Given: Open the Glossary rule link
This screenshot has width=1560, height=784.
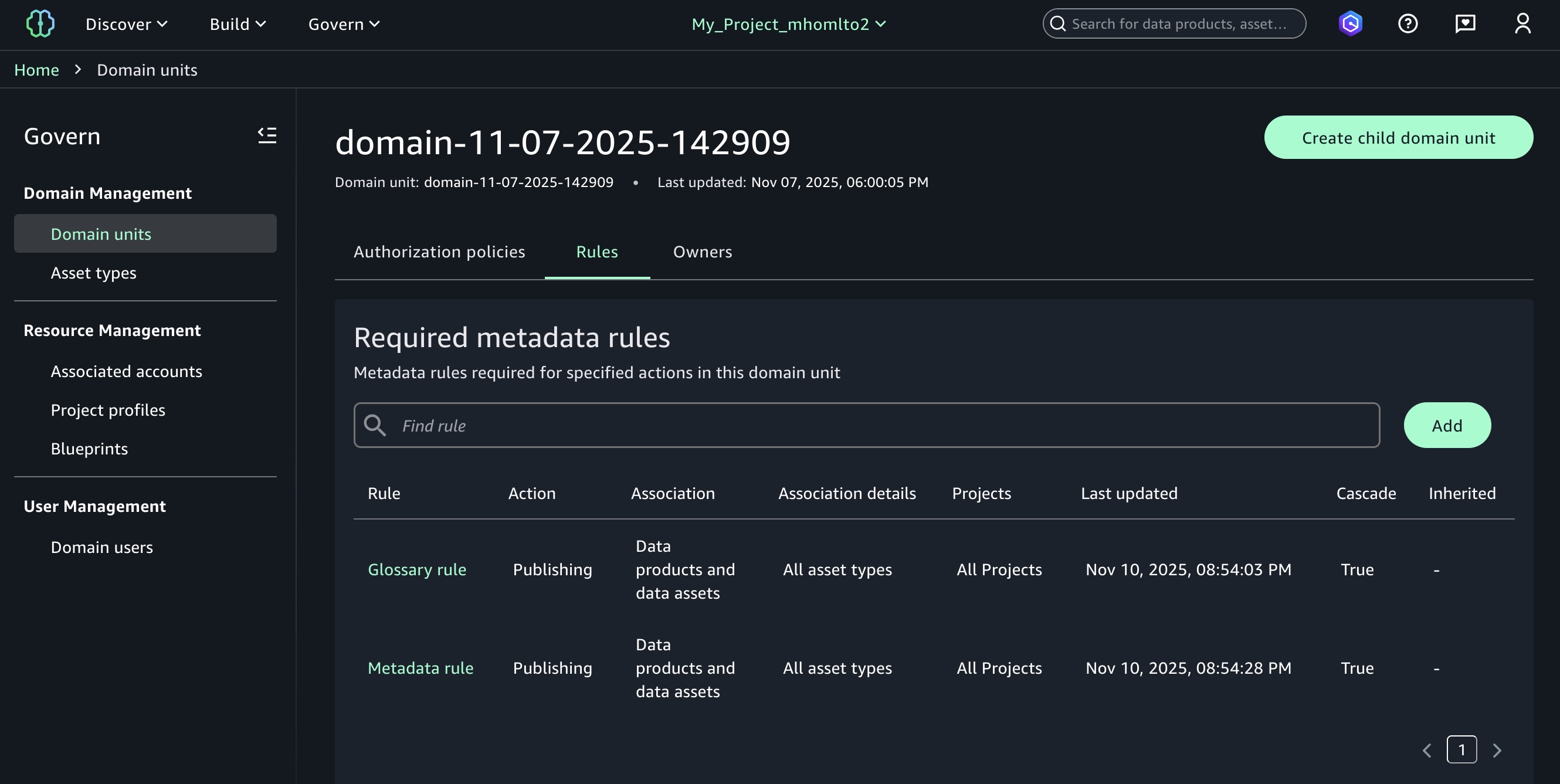Looking at the screenshot, I should tap(416, 570).
